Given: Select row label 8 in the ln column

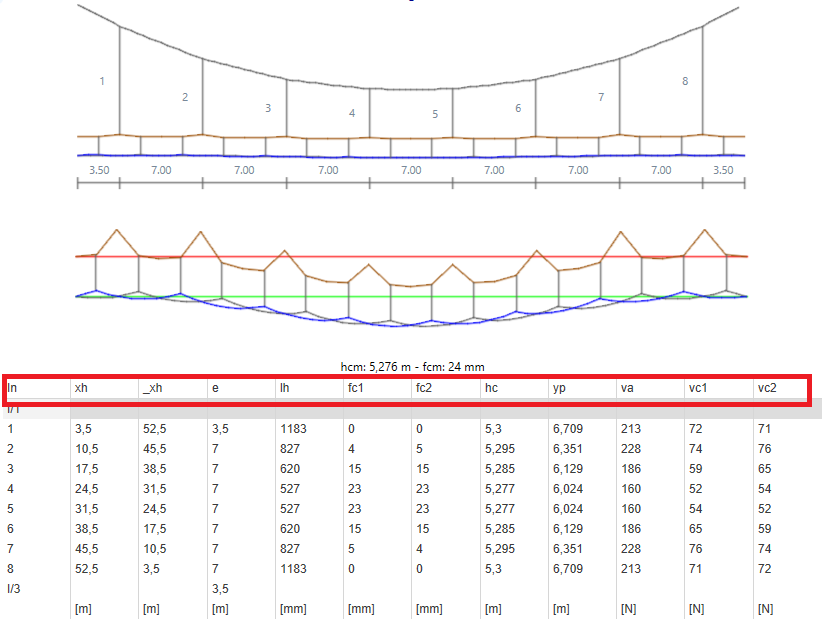Looking at the screenshot, I should [10, 569].
